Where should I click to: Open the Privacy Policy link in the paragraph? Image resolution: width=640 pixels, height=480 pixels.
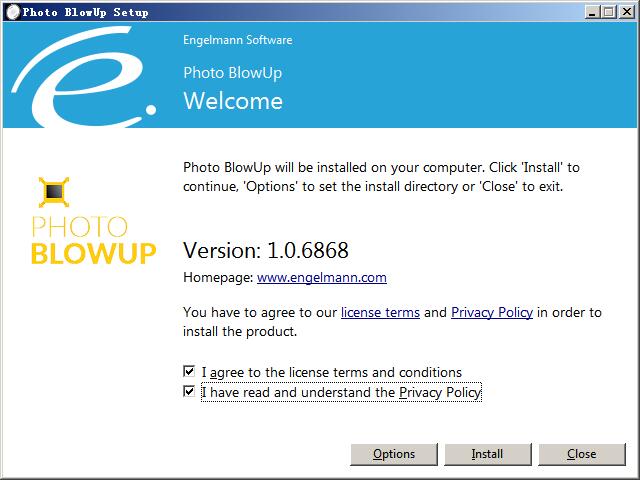(x=492, y=312)
